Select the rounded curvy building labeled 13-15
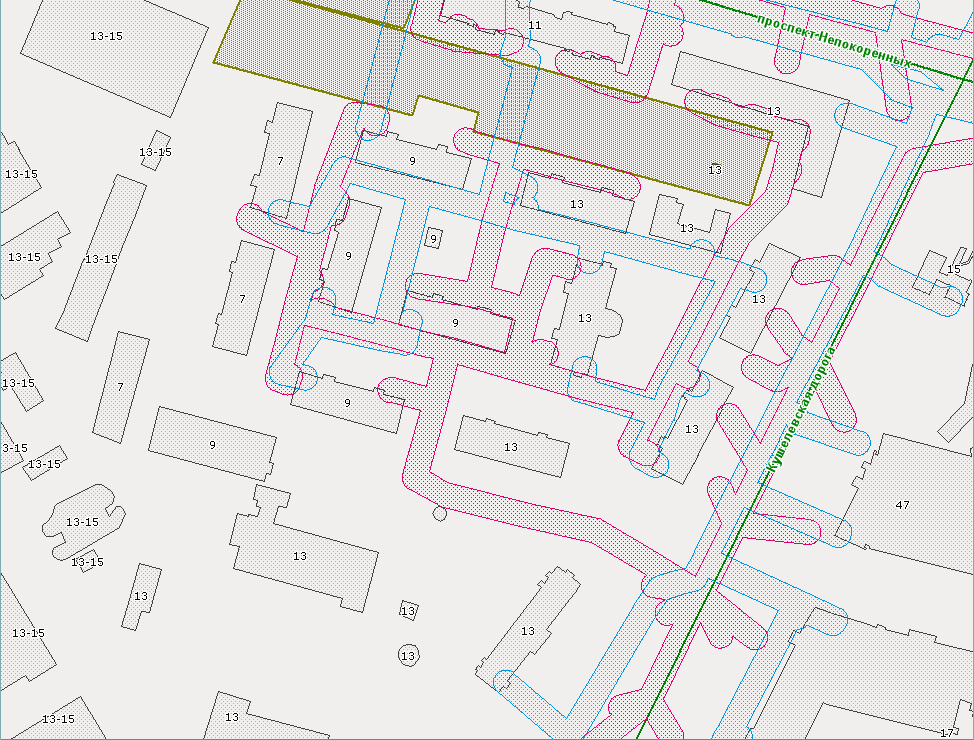 (80, 520)
